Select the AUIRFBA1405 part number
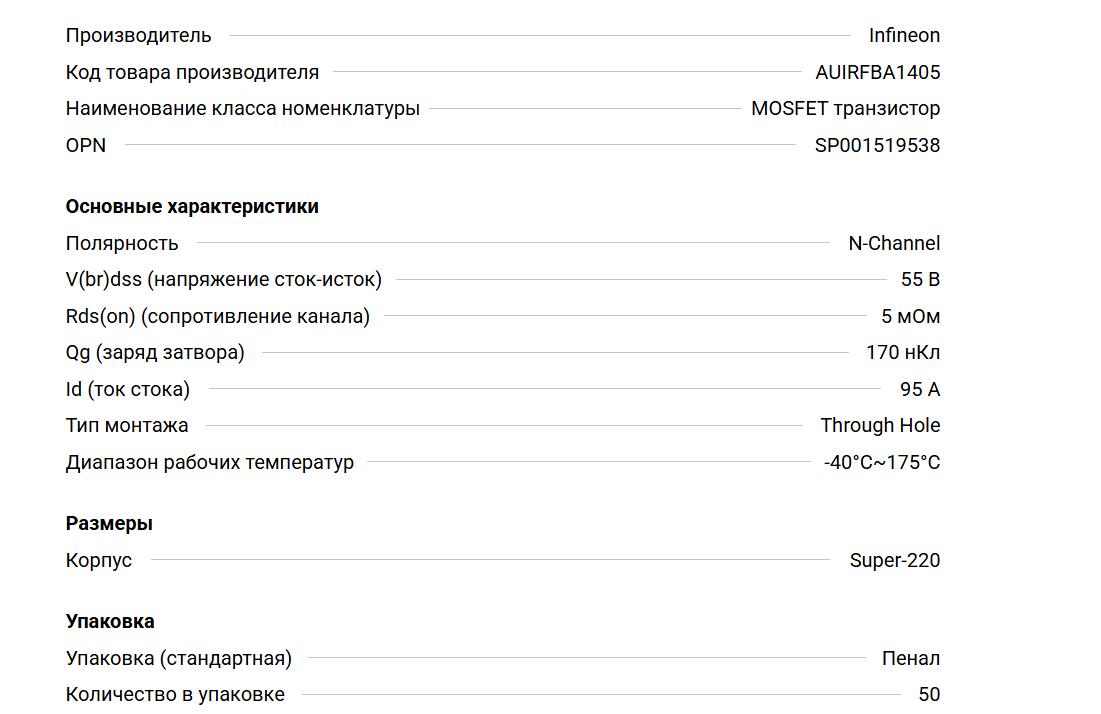 pyautogui.click(x=878, y=72)
